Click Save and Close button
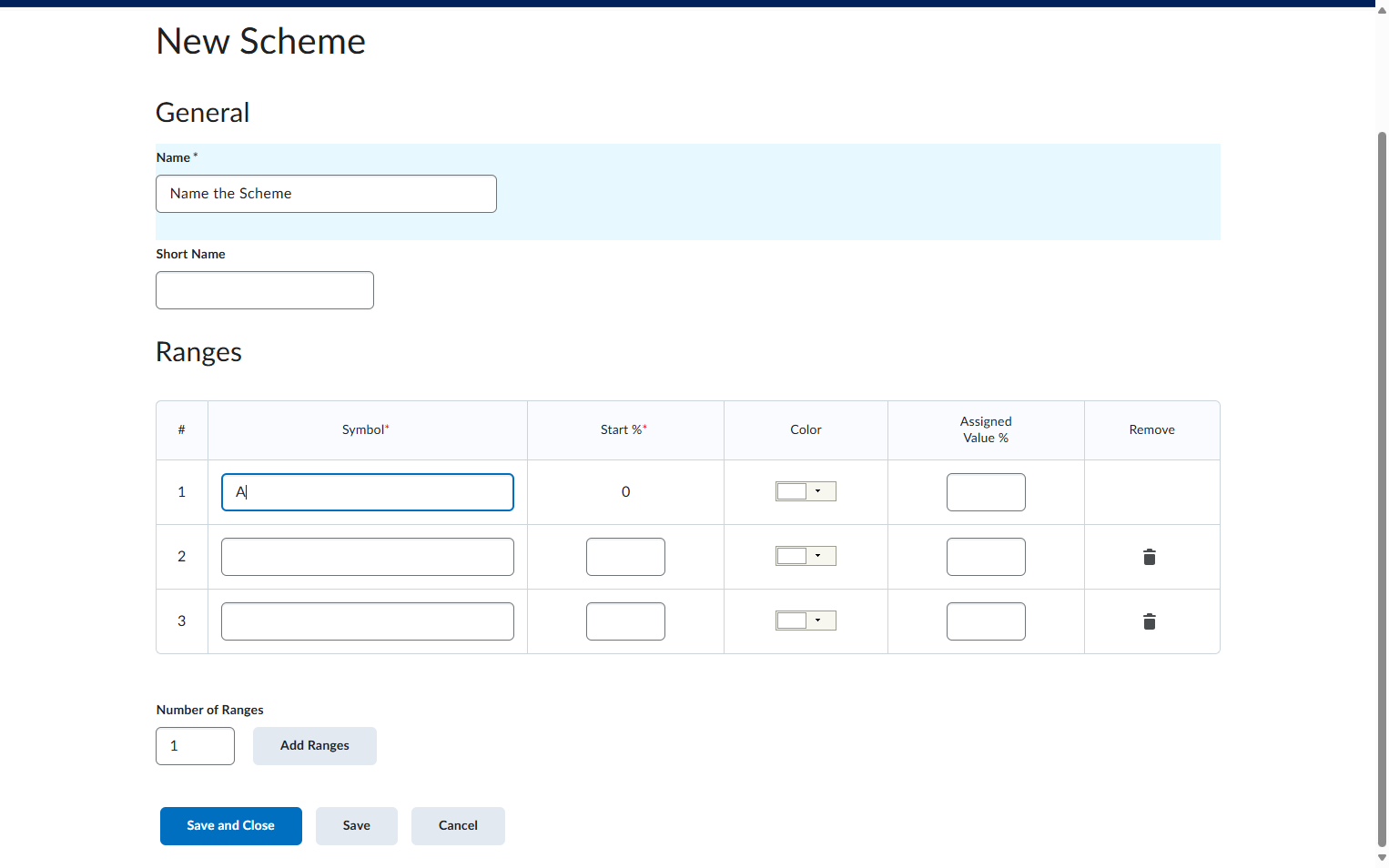1389x868 pixels. [x=231, y=826]
